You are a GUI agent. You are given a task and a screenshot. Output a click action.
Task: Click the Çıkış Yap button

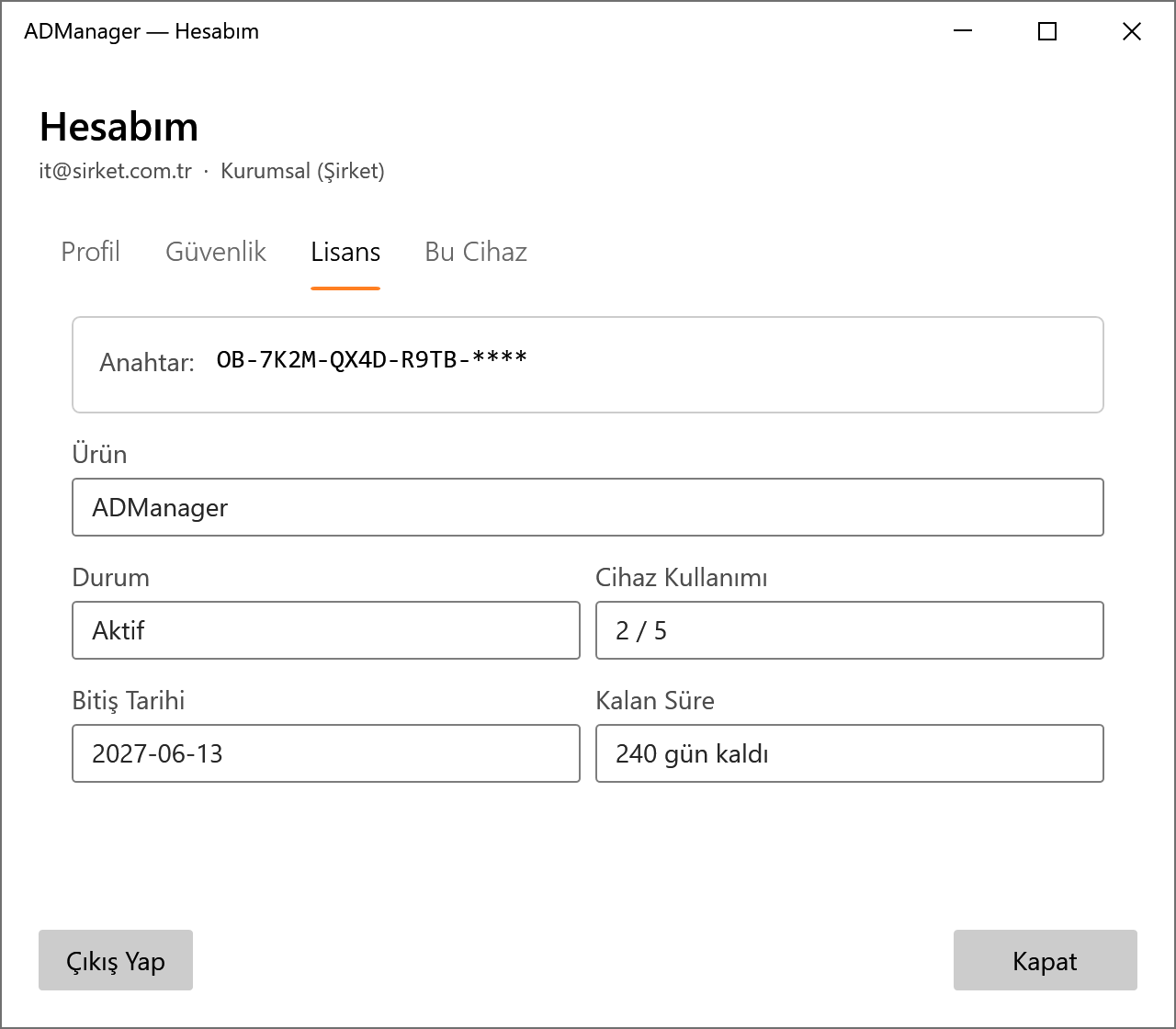click(116, 960)
